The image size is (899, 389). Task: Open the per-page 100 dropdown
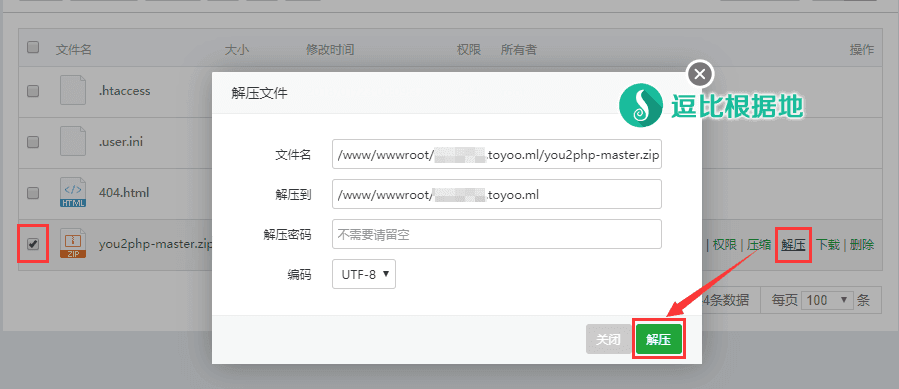(x=827, y=300)
